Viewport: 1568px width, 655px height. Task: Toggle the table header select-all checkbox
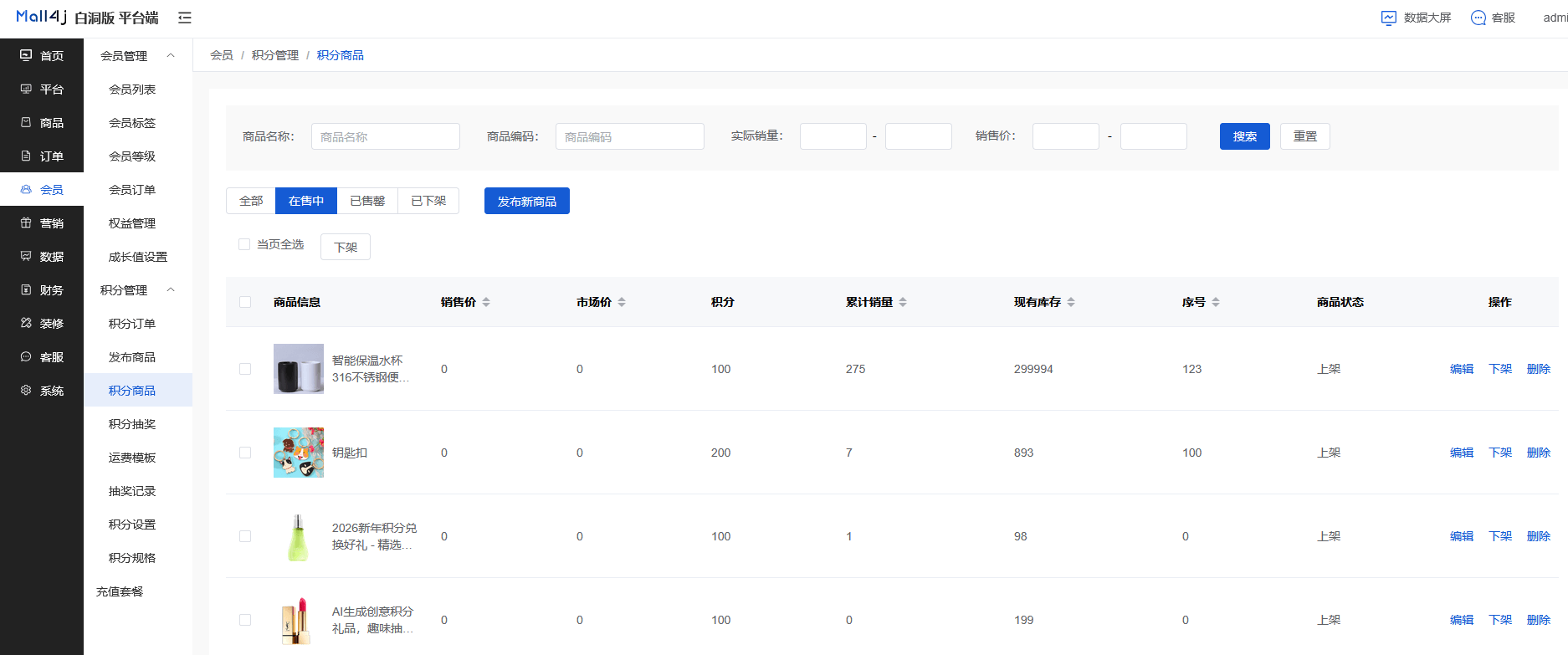click(x=245, y=302)
